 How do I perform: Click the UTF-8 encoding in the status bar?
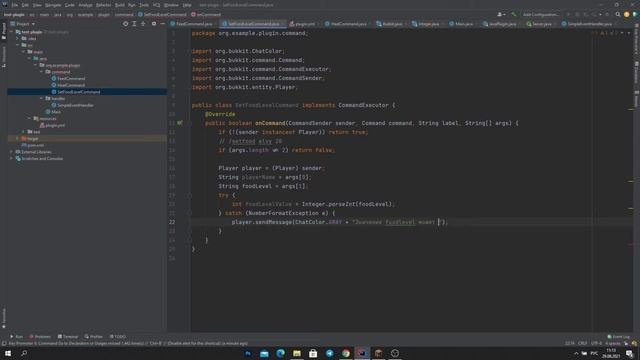[596, 344]
